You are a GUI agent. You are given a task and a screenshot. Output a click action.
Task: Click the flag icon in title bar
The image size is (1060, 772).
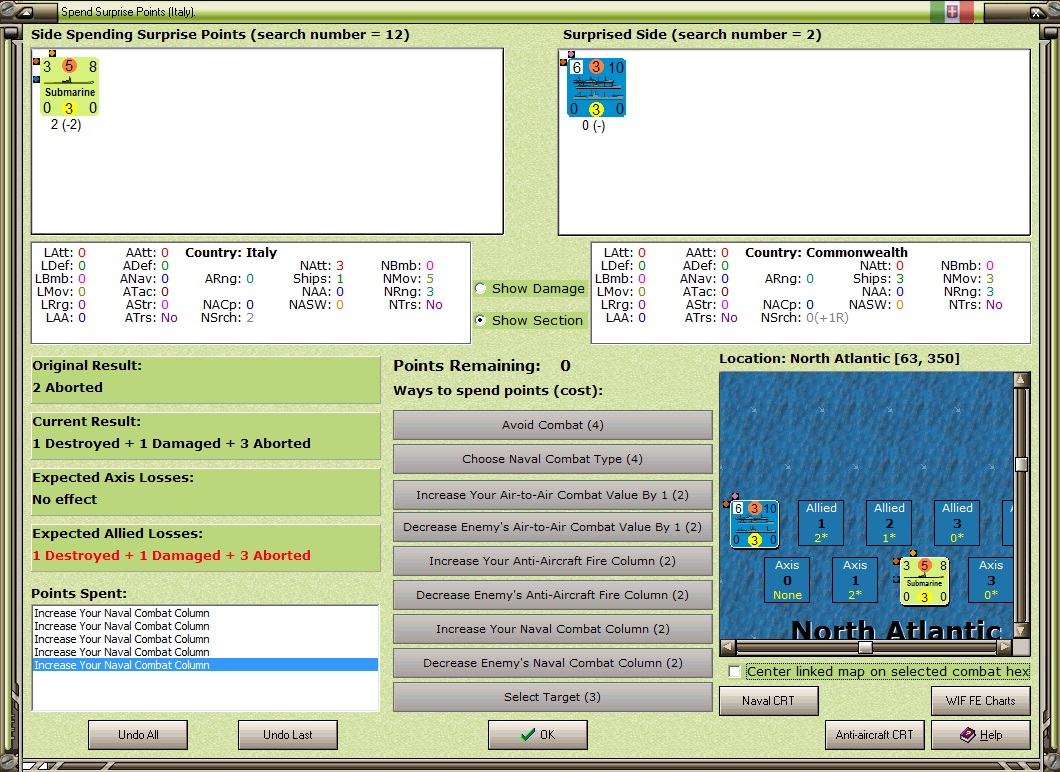pos(951,11)
